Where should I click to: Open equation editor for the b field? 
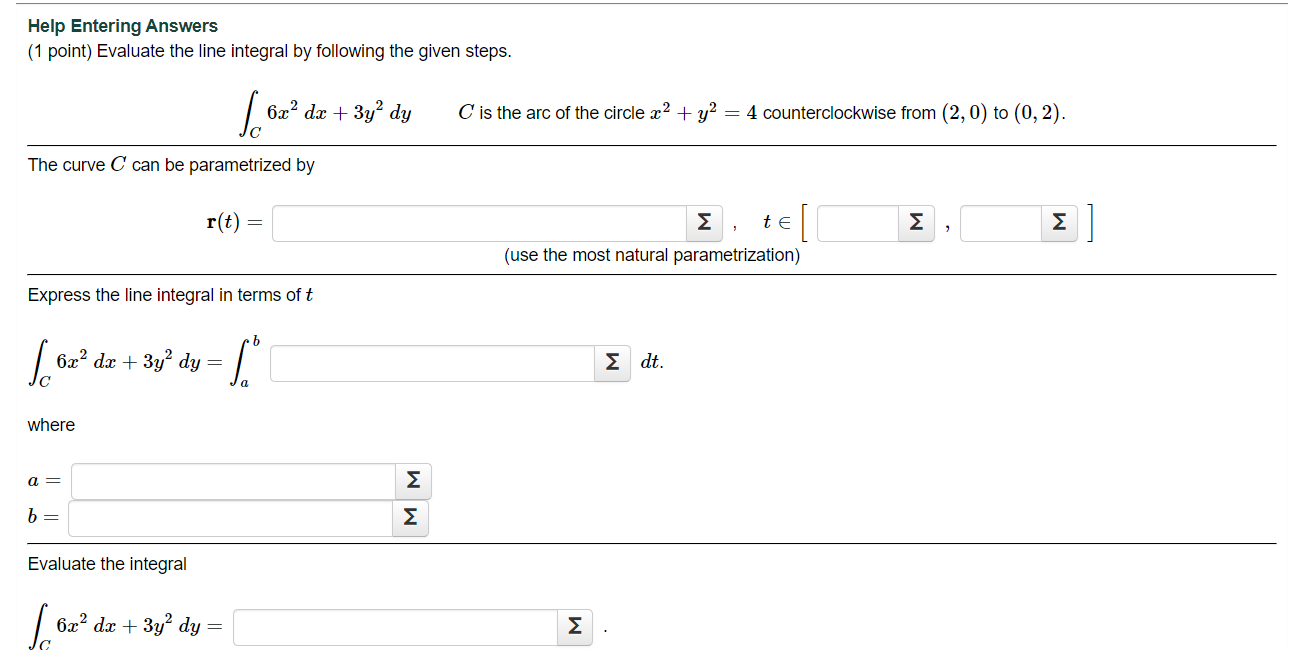coord(410,518)
